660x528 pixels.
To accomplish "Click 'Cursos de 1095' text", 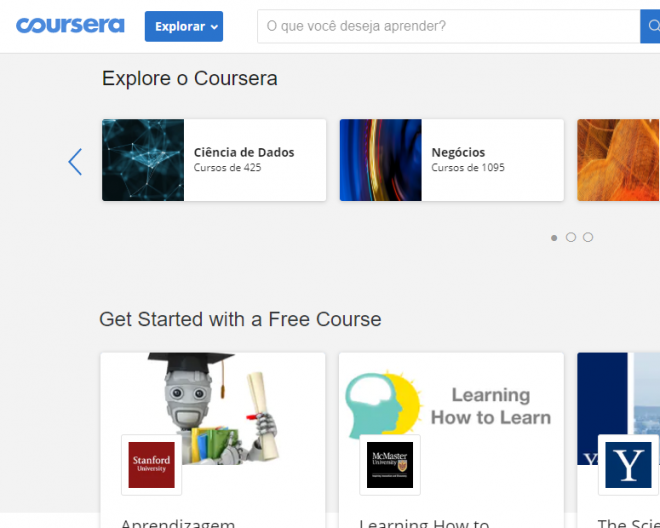I will click(x=468, y=168).
